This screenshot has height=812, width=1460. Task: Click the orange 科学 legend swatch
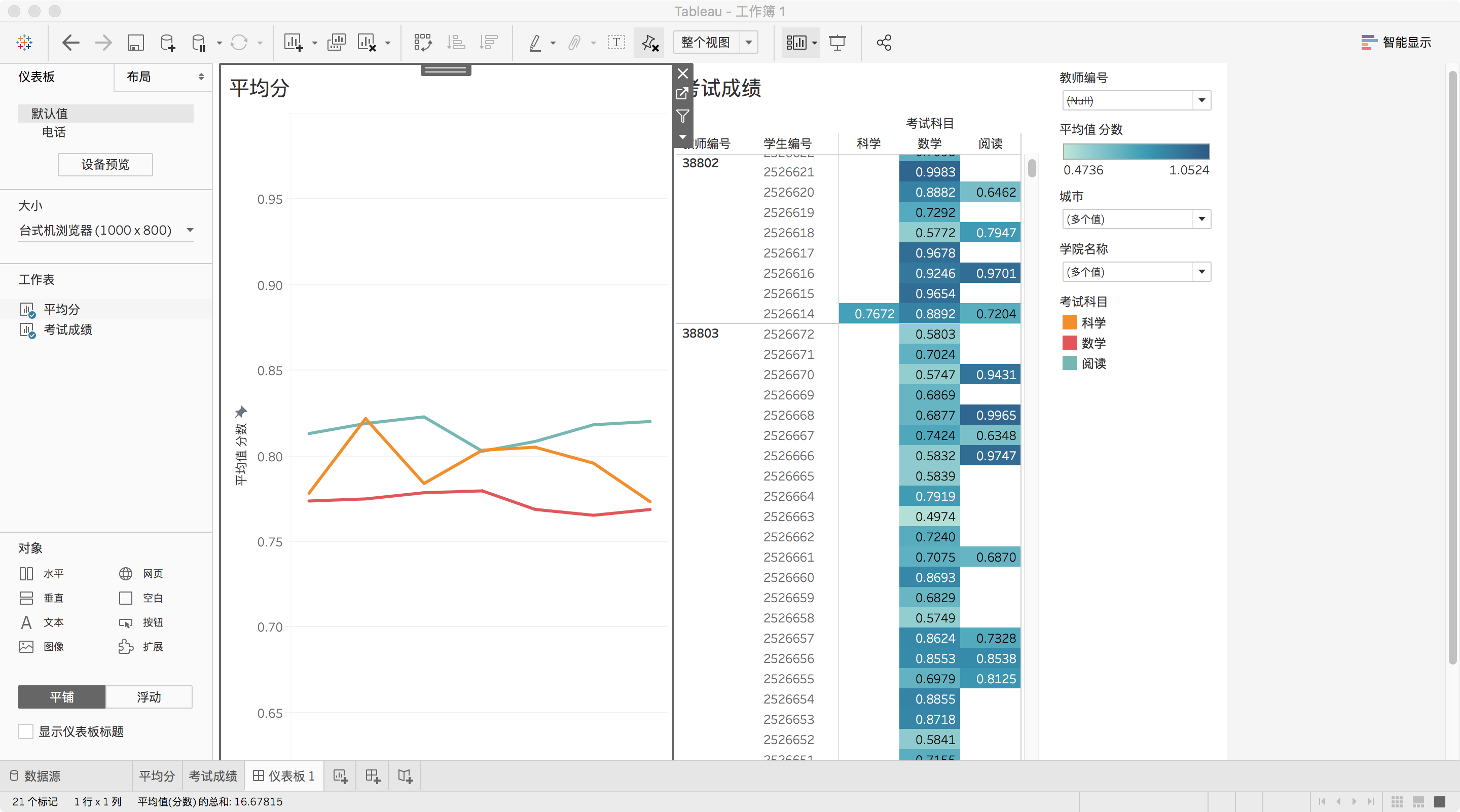(1069, 323)
